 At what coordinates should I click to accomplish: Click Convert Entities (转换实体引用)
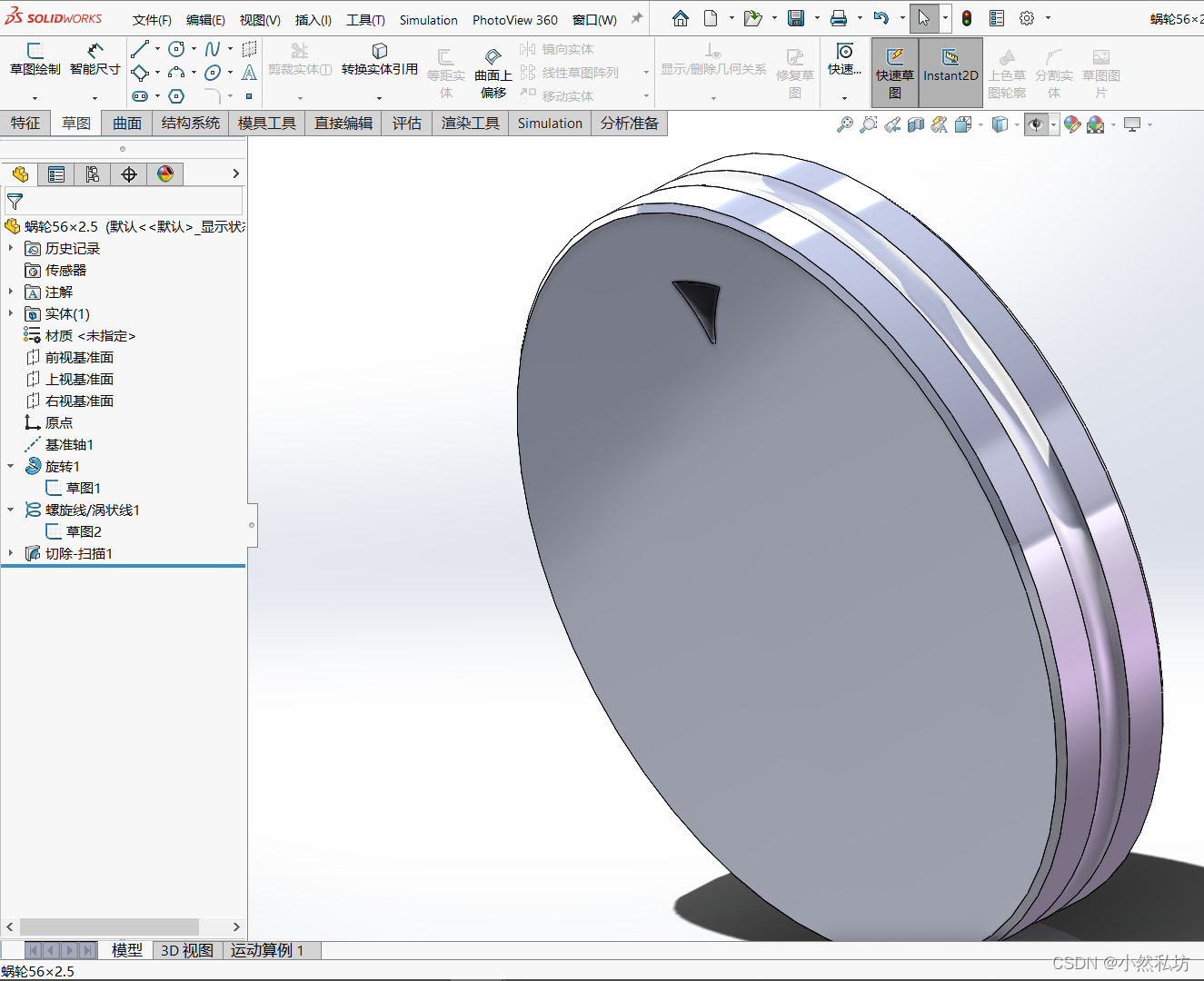pyautogui.click(x=380, y=59)
